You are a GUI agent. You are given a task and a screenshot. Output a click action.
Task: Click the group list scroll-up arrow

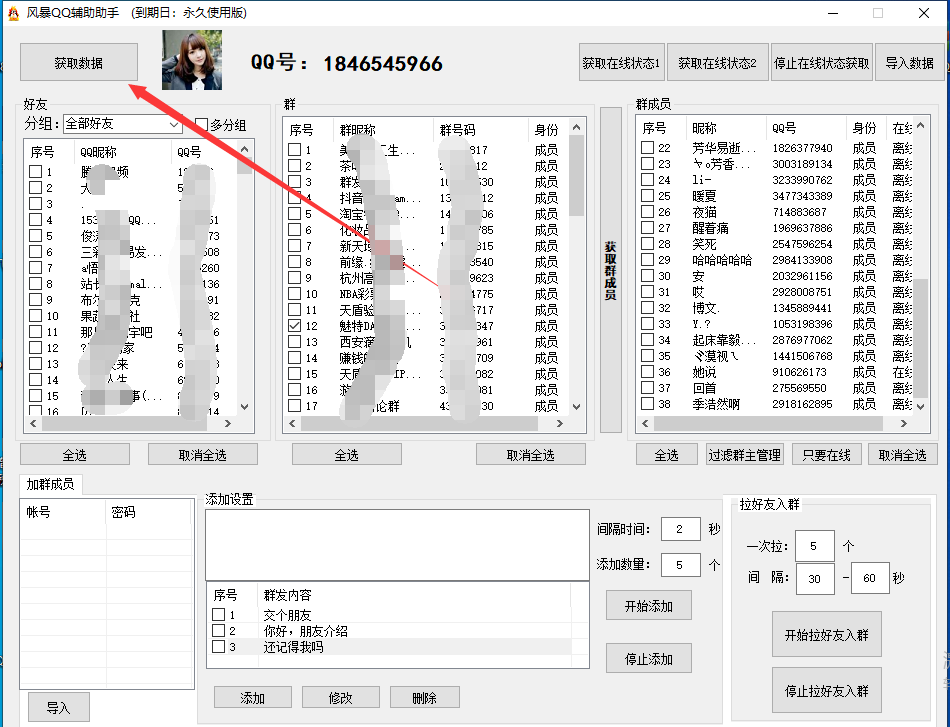tap(576, 127)
